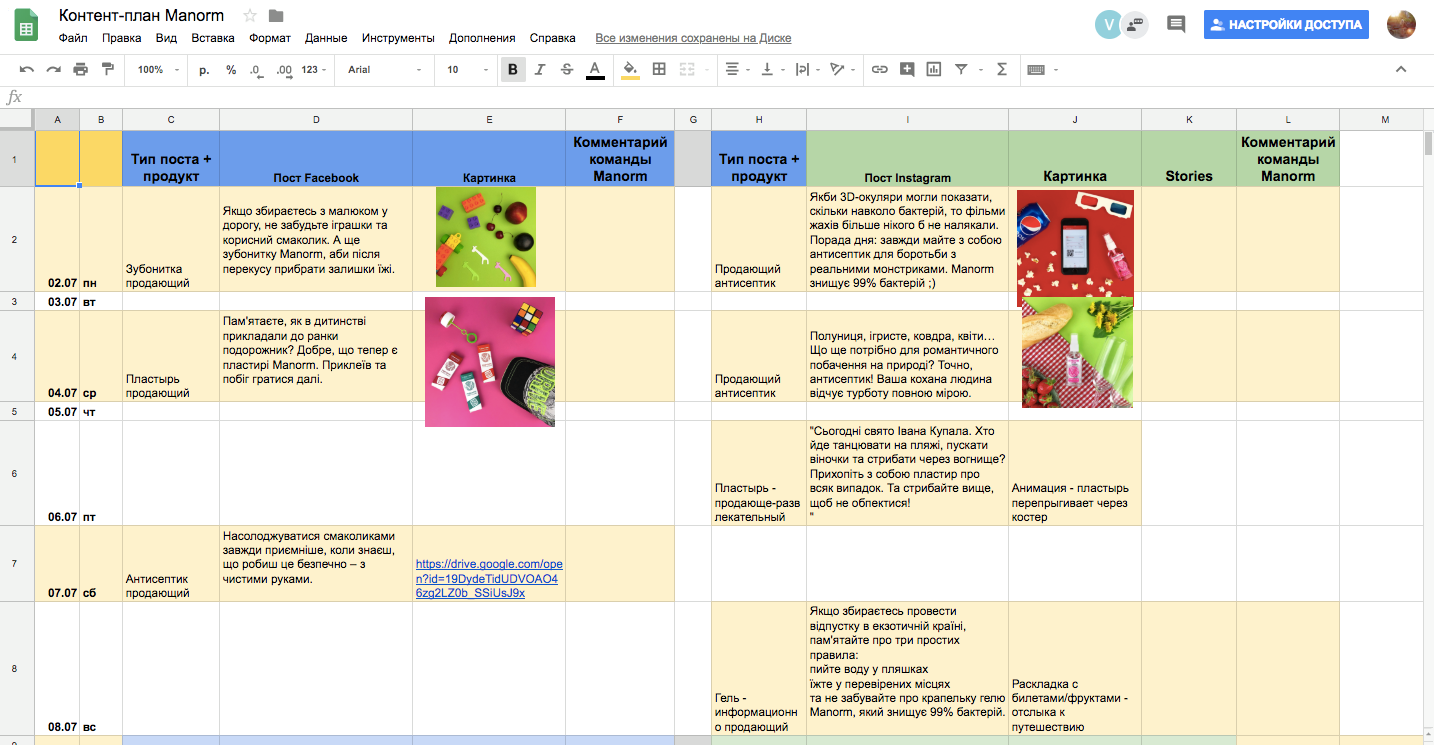1434x745 pixels.
Task: Open text rotation dropdown
Action: pyautogui.click(x=843, y=69)
